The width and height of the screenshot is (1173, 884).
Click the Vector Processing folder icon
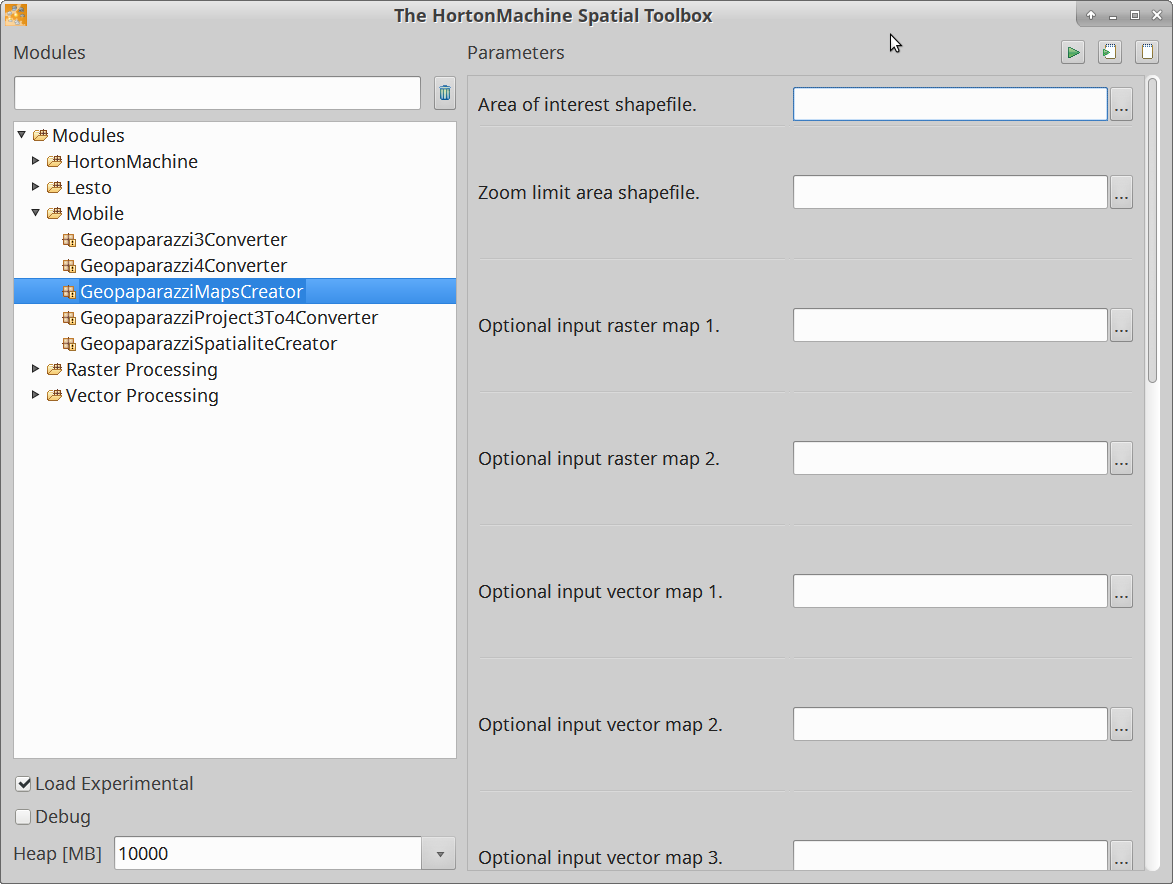click(x=55, y=396)
